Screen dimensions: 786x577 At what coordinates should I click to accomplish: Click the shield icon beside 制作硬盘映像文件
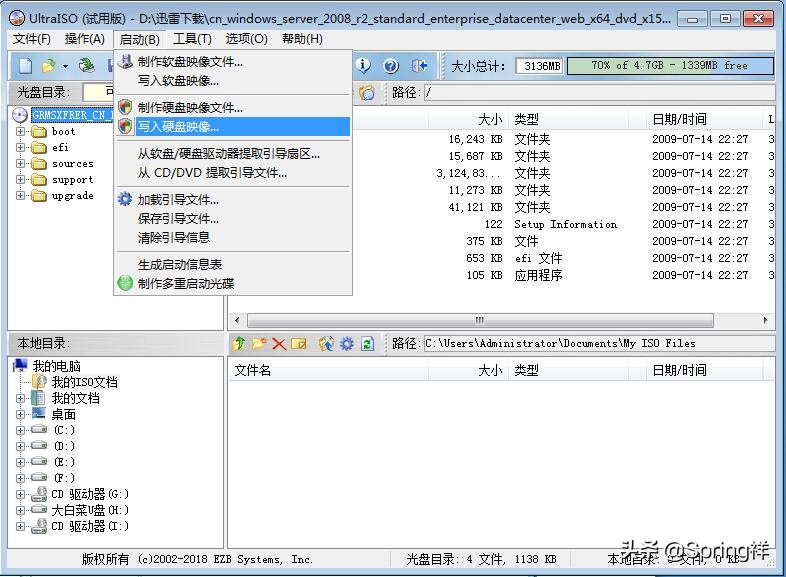[x=125, y=107]
